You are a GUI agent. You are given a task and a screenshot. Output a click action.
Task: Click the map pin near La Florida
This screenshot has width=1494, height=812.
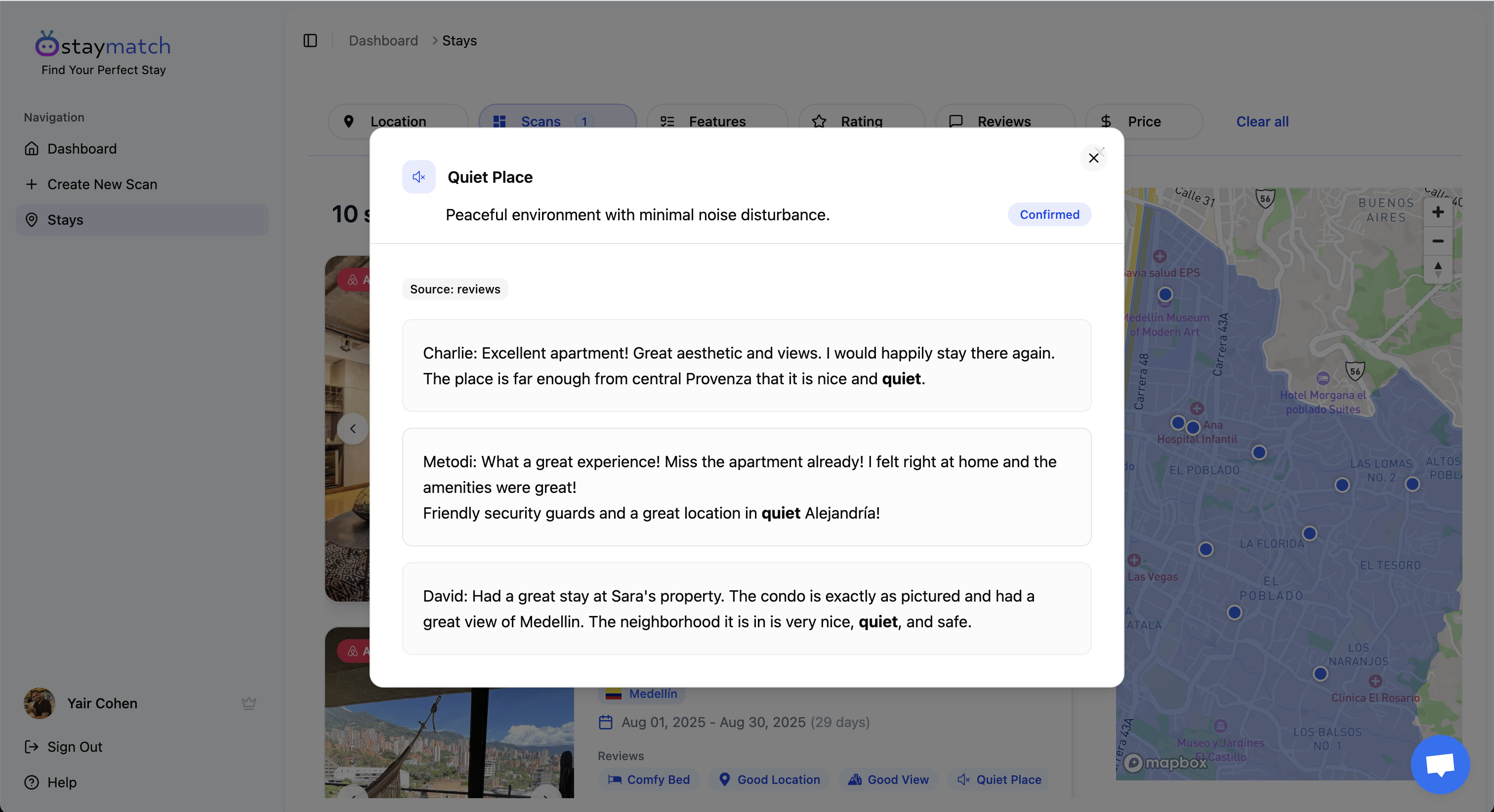[1309, 533]
